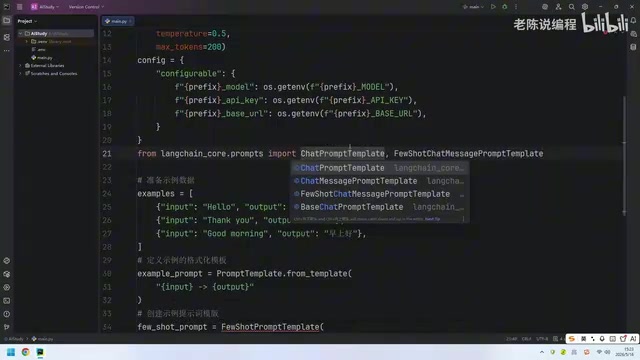The width and height of the screenshot is (640, 360).
Task: Click example_prompt variable on line 30
Action: [x=170, y=273]
